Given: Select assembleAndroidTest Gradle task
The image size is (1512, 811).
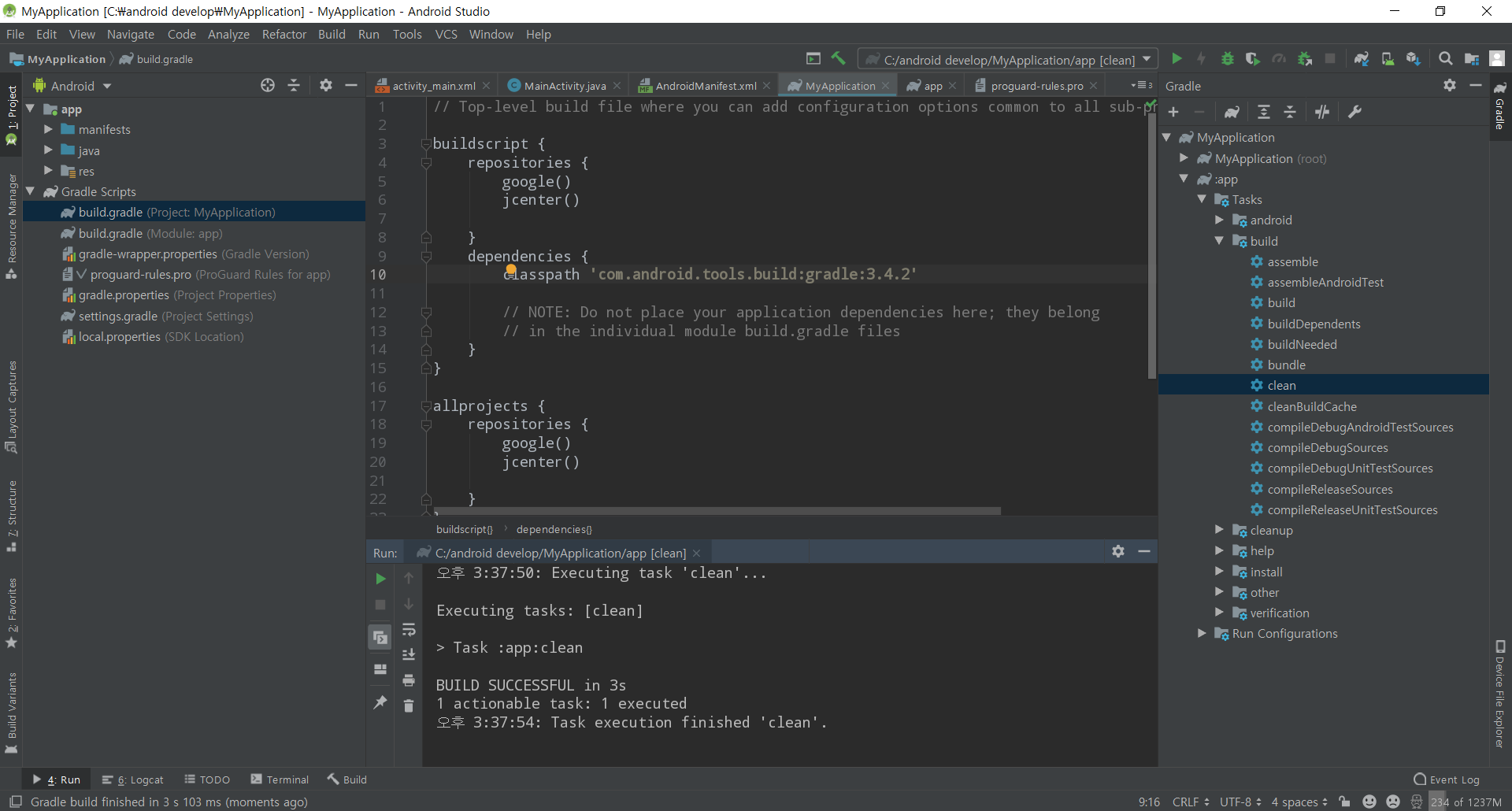Looking at the screenshot, I should pos(1325,282).
